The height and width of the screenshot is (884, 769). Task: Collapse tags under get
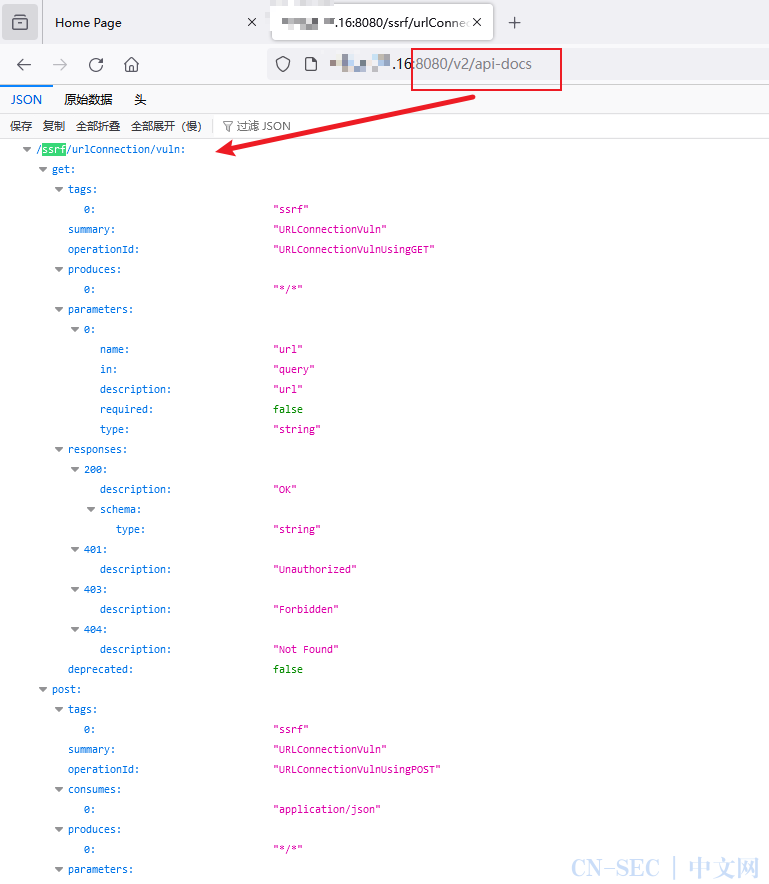[59, 189]
